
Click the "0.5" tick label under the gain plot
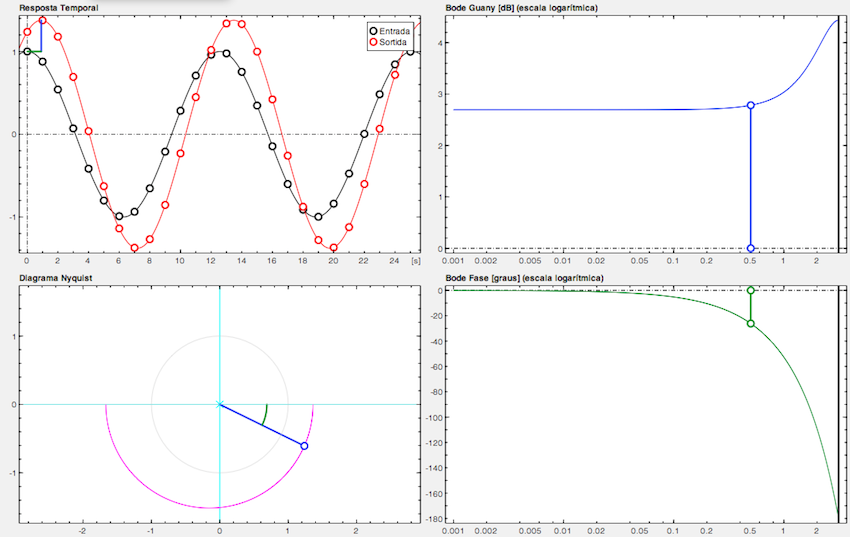pos(750,261)
